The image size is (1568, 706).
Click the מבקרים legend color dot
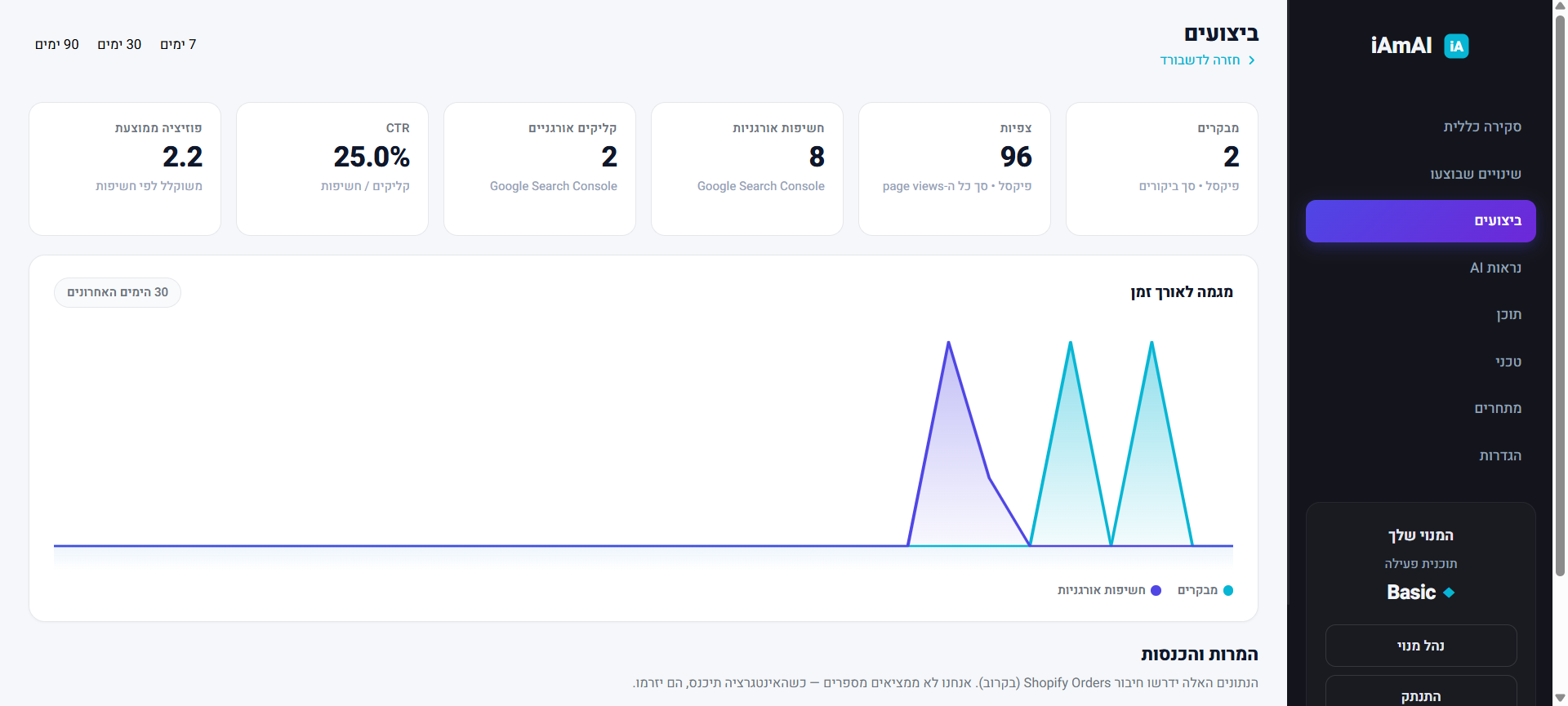pos(1227,590)
